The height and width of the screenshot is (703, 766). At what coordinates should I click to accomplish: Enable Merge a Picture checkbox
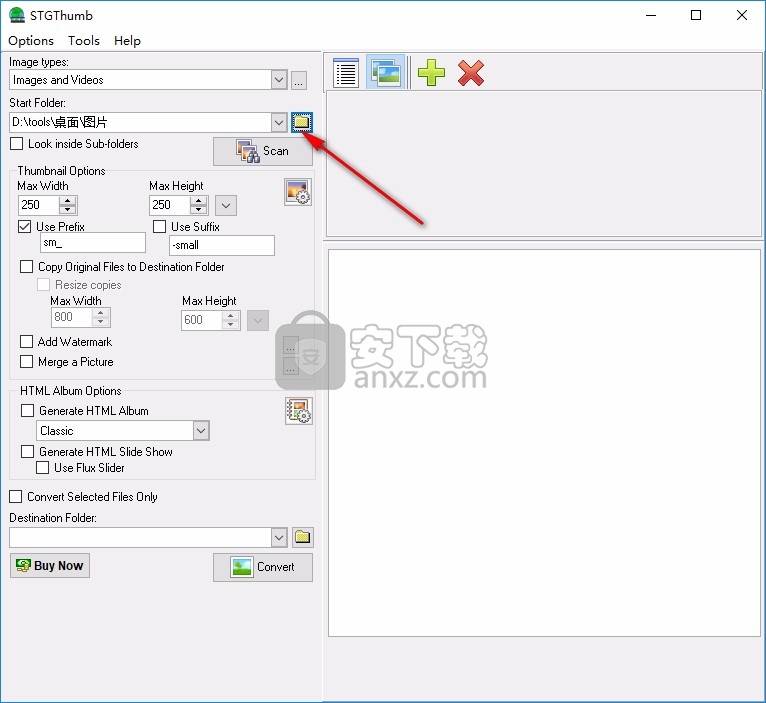point(26,362)
